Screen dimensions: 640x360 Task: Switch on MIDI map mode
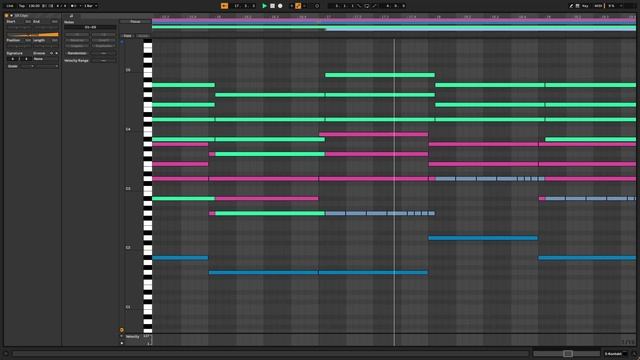tap(598, 6)
